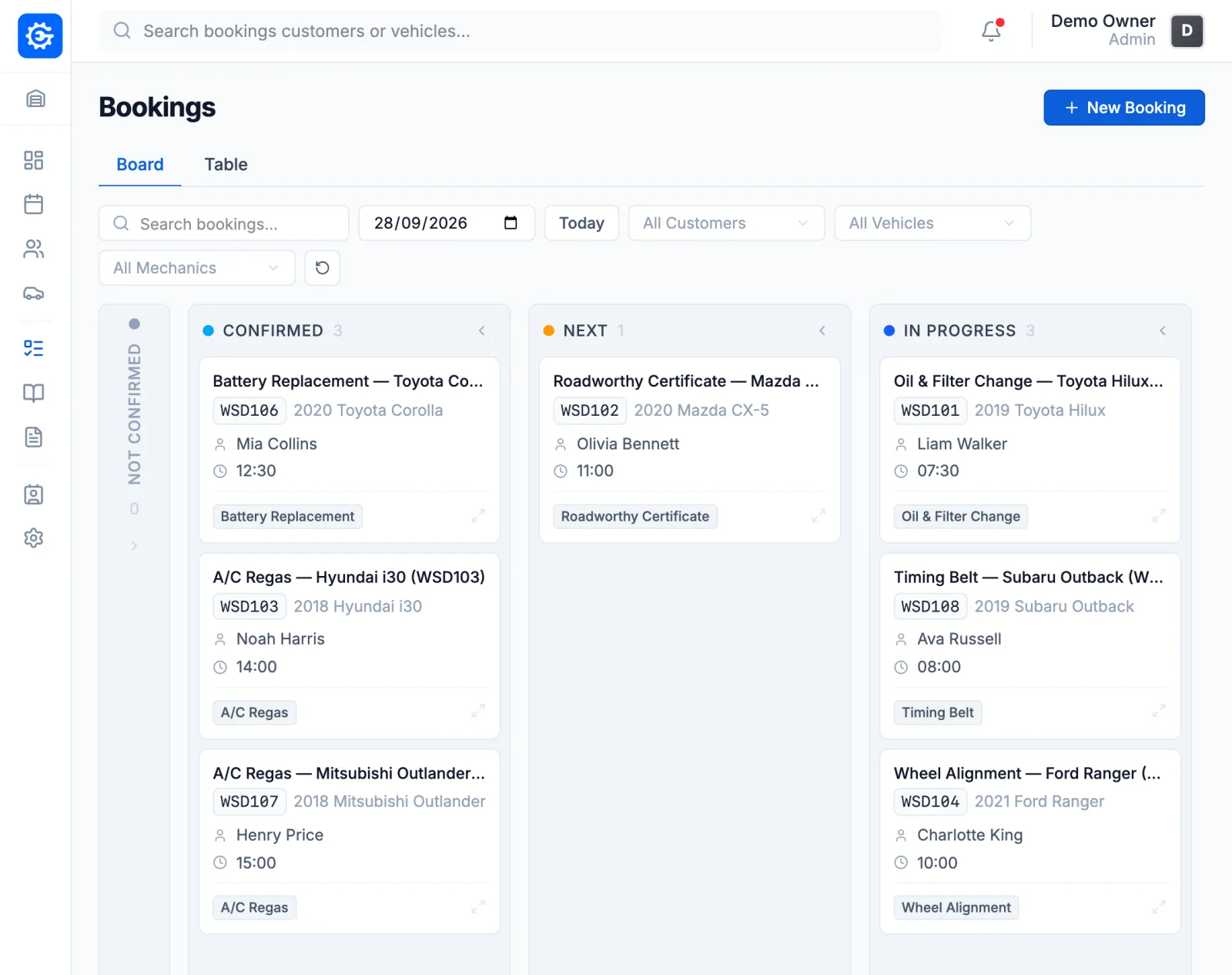Collapse the IN PROGRESS column
The width and height of the screenshot is (1232, 975).
pos(1163,330)
